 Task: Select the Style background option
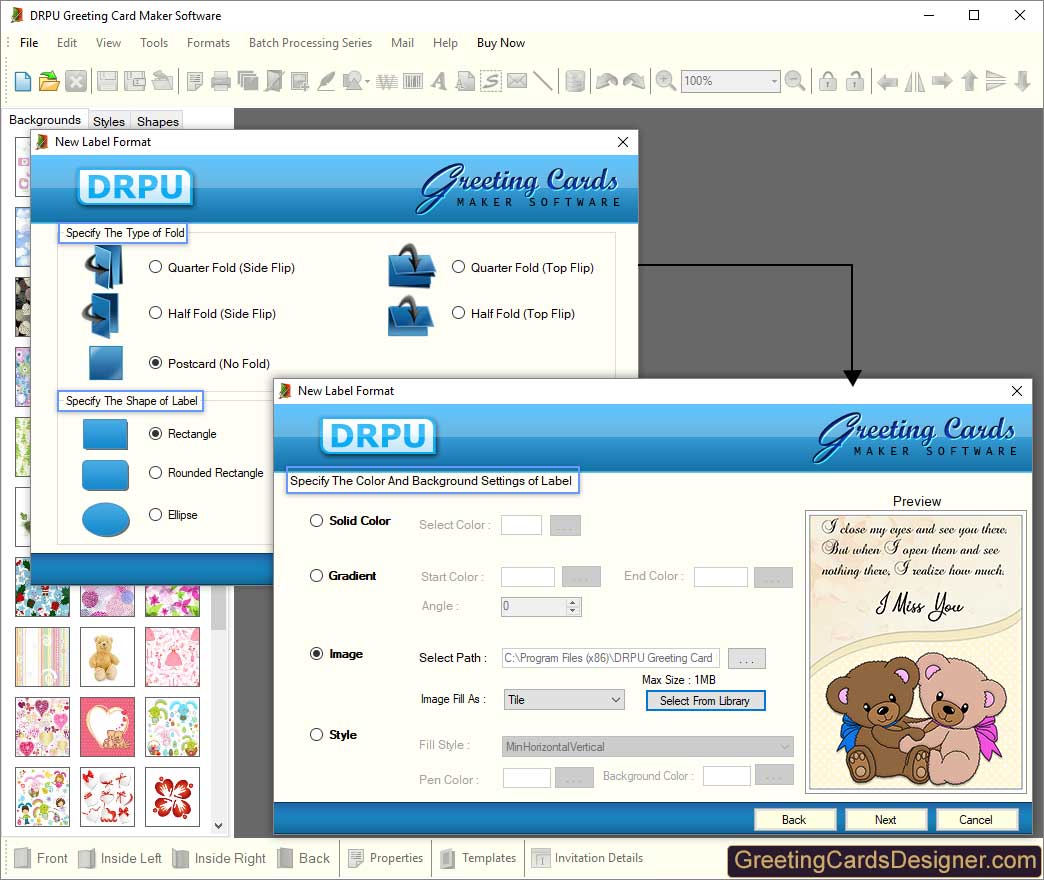316,734
